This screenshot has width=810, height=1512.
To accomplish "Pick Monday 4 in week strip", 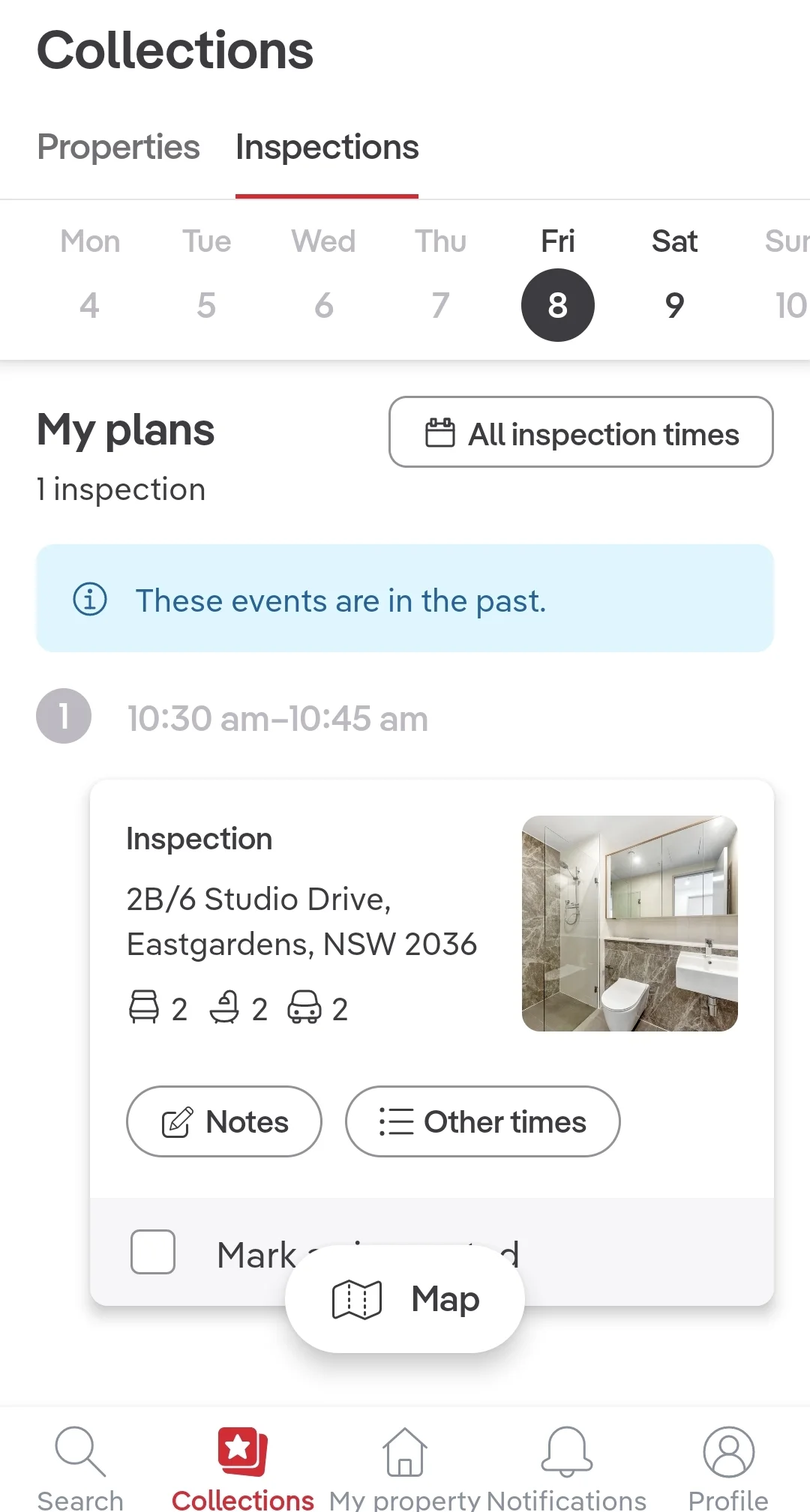I will [90, 305].
